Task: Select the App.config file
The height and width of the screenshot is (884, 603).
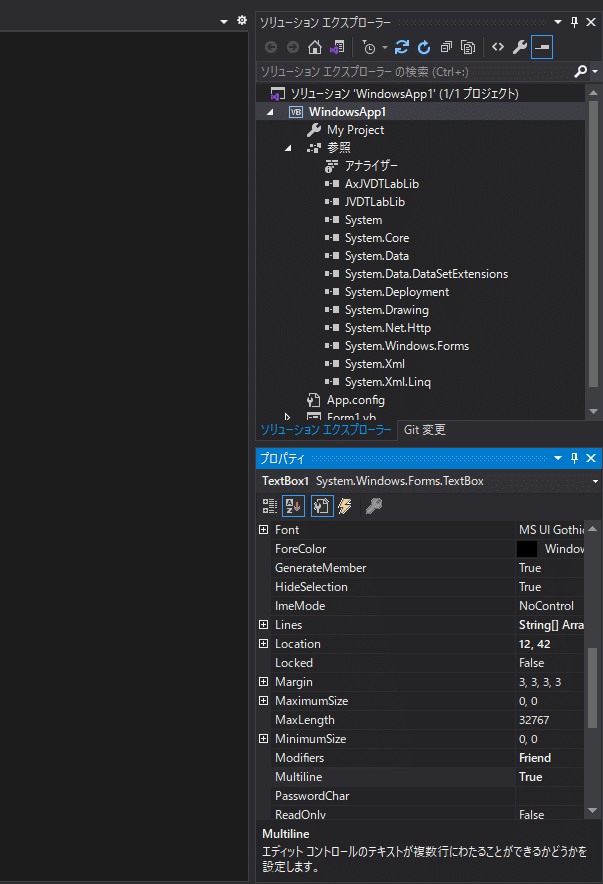Action: pyautogui.click(x=356, y=400)
